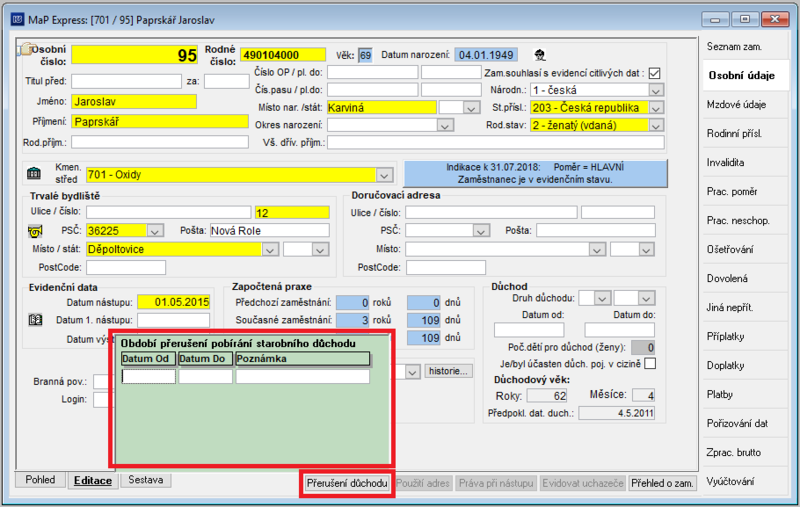Click the Pošta field with Nová Role
The image size is (800, 507).
tap(269, 231)
